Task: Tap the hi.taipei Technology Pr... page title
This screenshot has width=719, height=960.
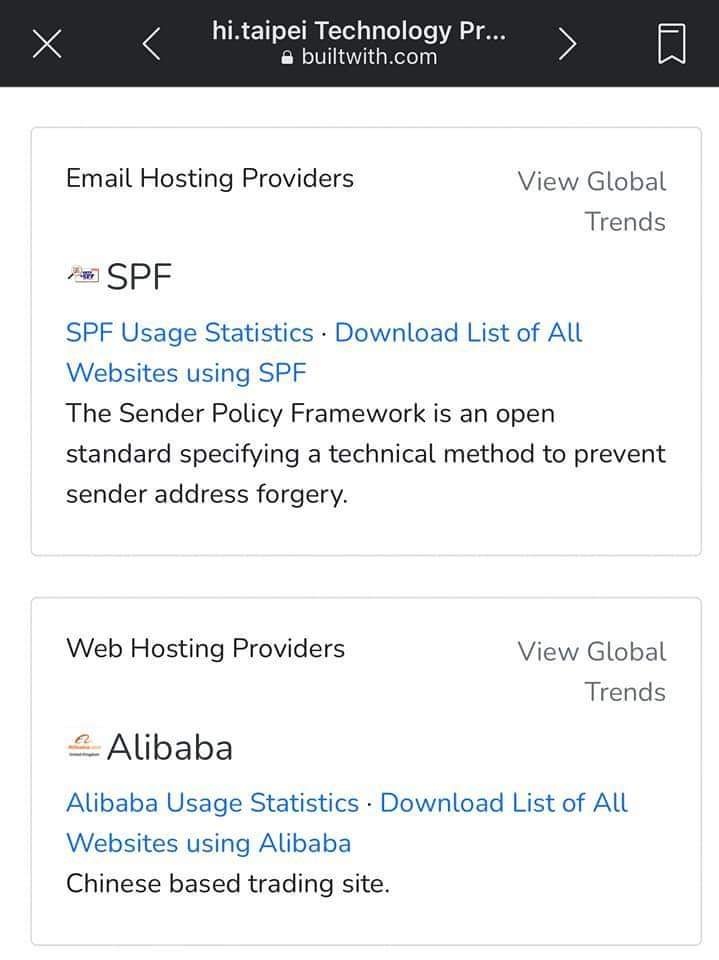Action: (359, 30)
